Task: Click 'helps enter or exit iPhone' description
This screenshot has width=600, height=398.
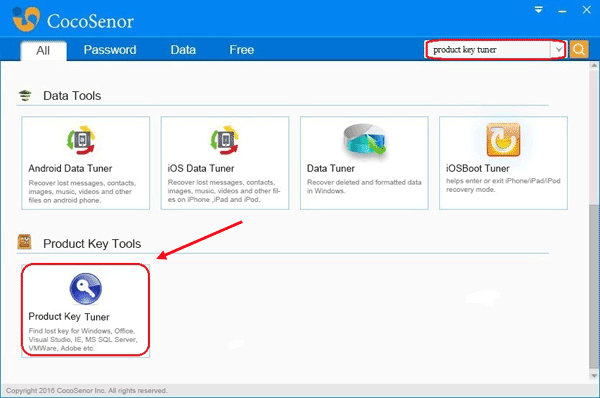Action: pos(503,185)
